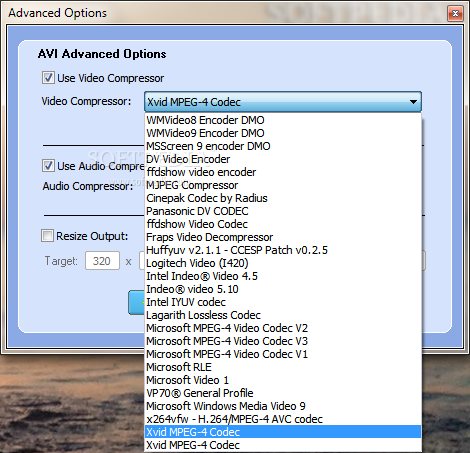The image size is (470, 453).
Task: Select WMVideo8 Encoder DMO from list
Action: coord(283,120)
